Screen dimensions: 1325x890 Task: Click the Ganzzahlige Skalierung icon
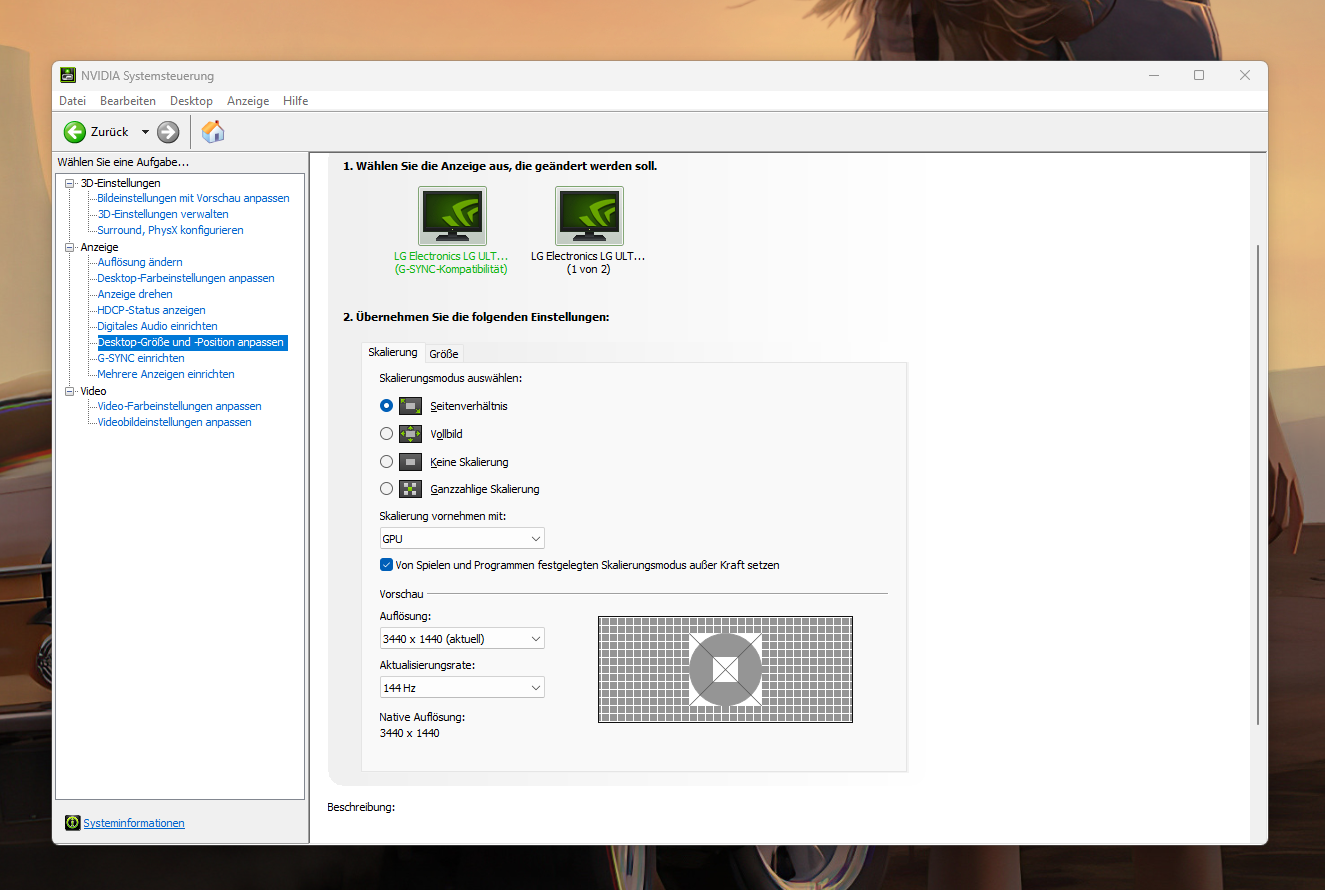(x=410, y=489)
